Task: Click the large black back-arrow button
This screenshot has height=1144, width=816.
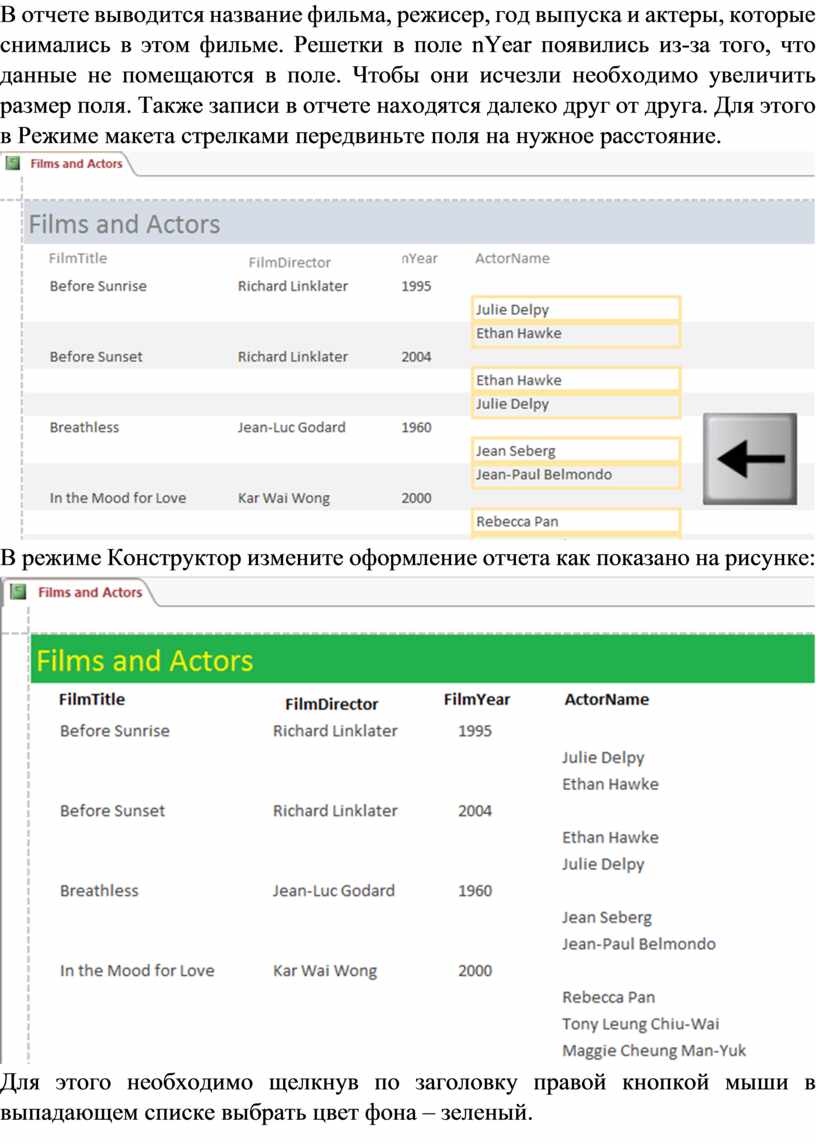Action: [750, 459]
